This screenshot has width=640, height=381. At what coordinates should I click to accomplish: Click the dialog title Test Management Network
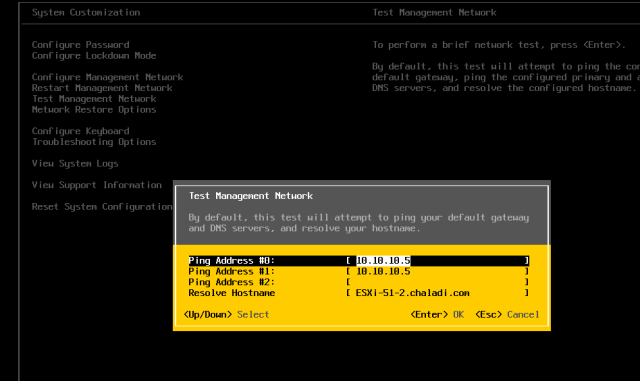pos(251,196)
